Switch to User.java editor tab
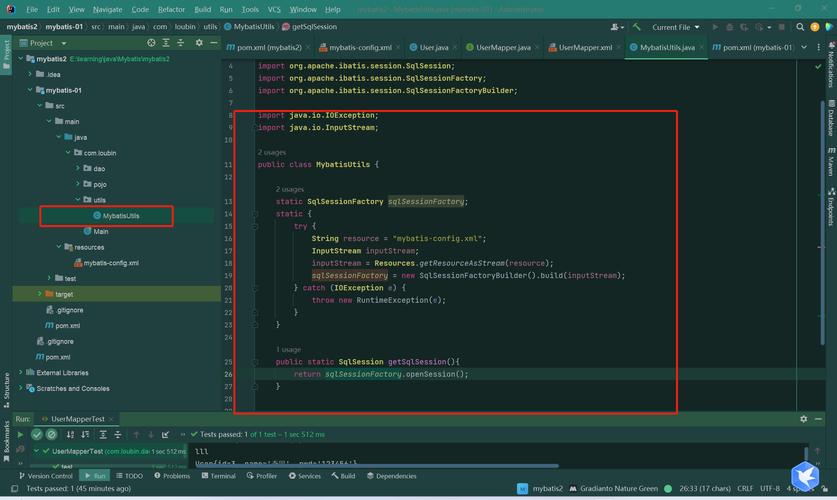The image size is (837, 500). point(433,47)
